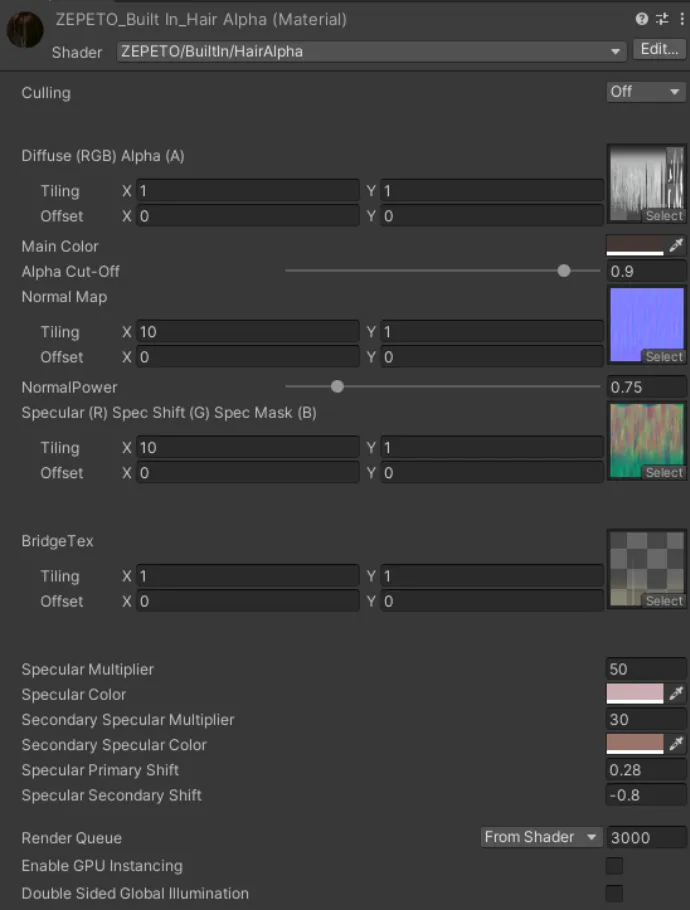Click the Specular texture Offset Y field
This screenshot has height=910, width=690.
[x=492, y=473]
